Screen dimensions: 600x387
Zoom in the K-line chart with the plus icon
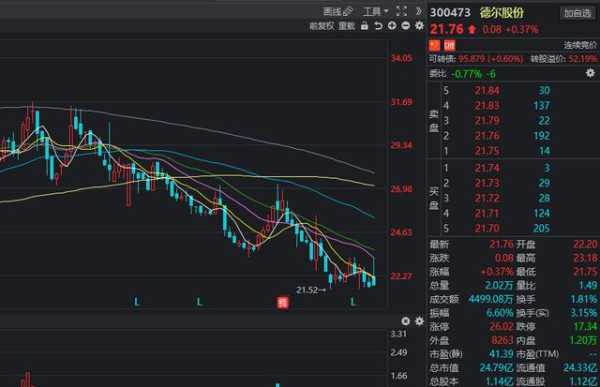(392, 26)
